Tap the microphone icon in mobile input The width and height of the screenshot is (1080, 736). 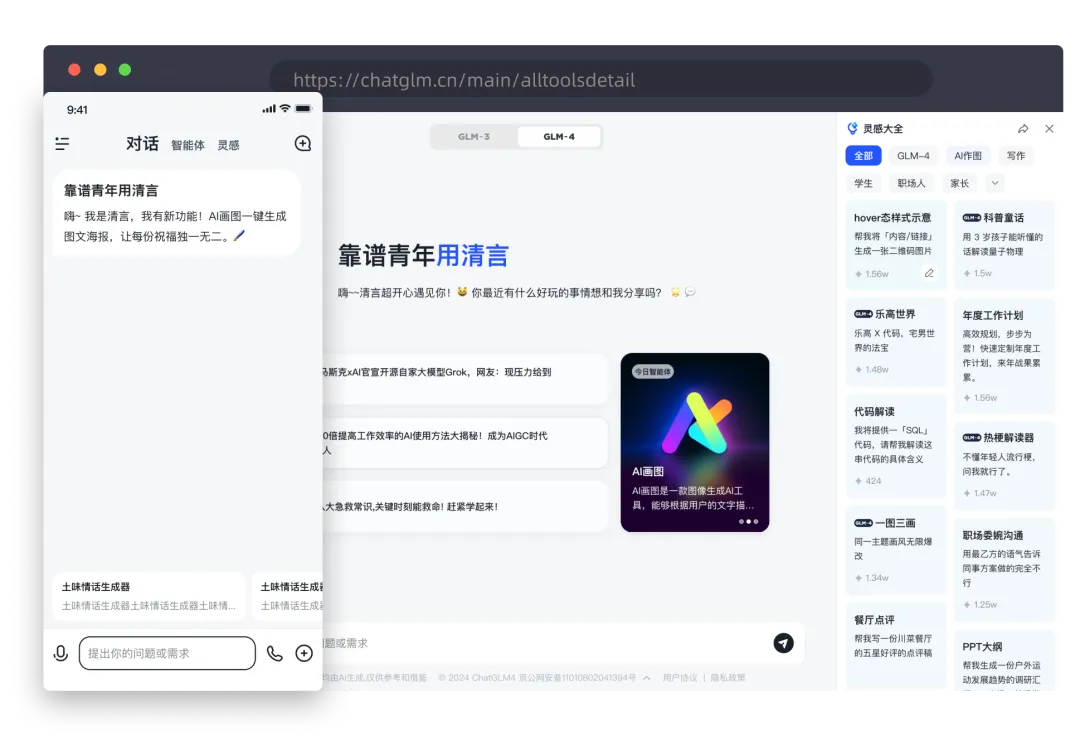point(61,653)
